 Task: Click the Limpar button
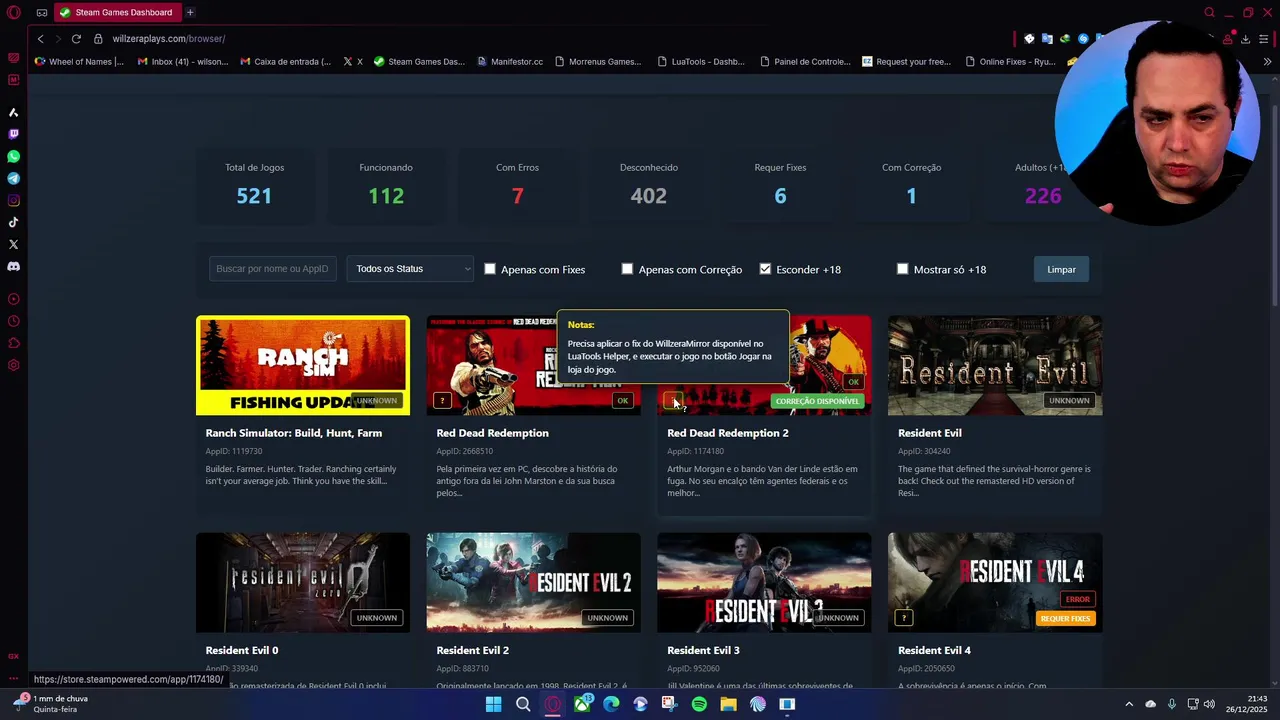[x=1061, y=269]
